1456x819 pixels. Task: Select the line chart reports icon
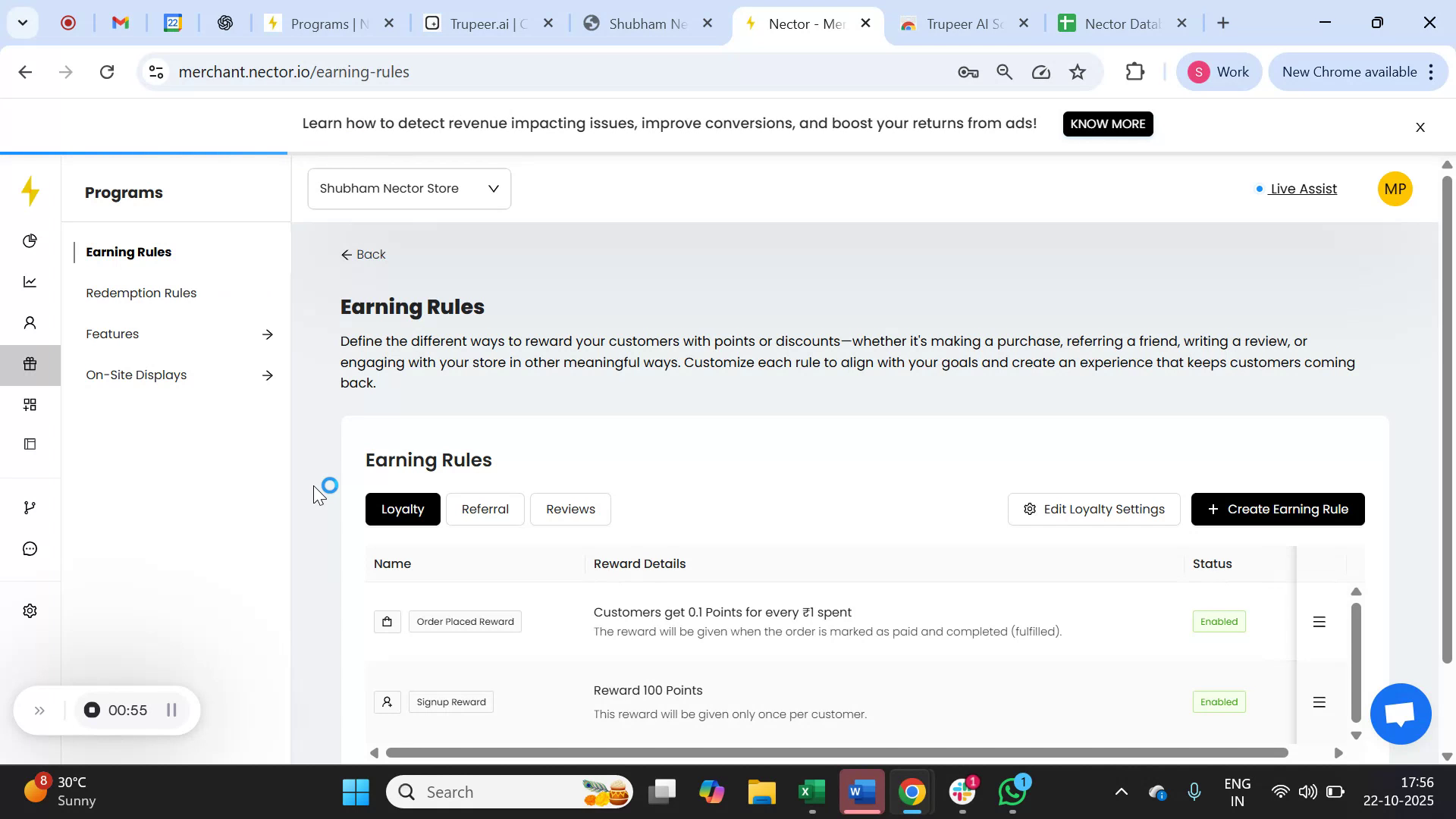click(x=30, y=281)
